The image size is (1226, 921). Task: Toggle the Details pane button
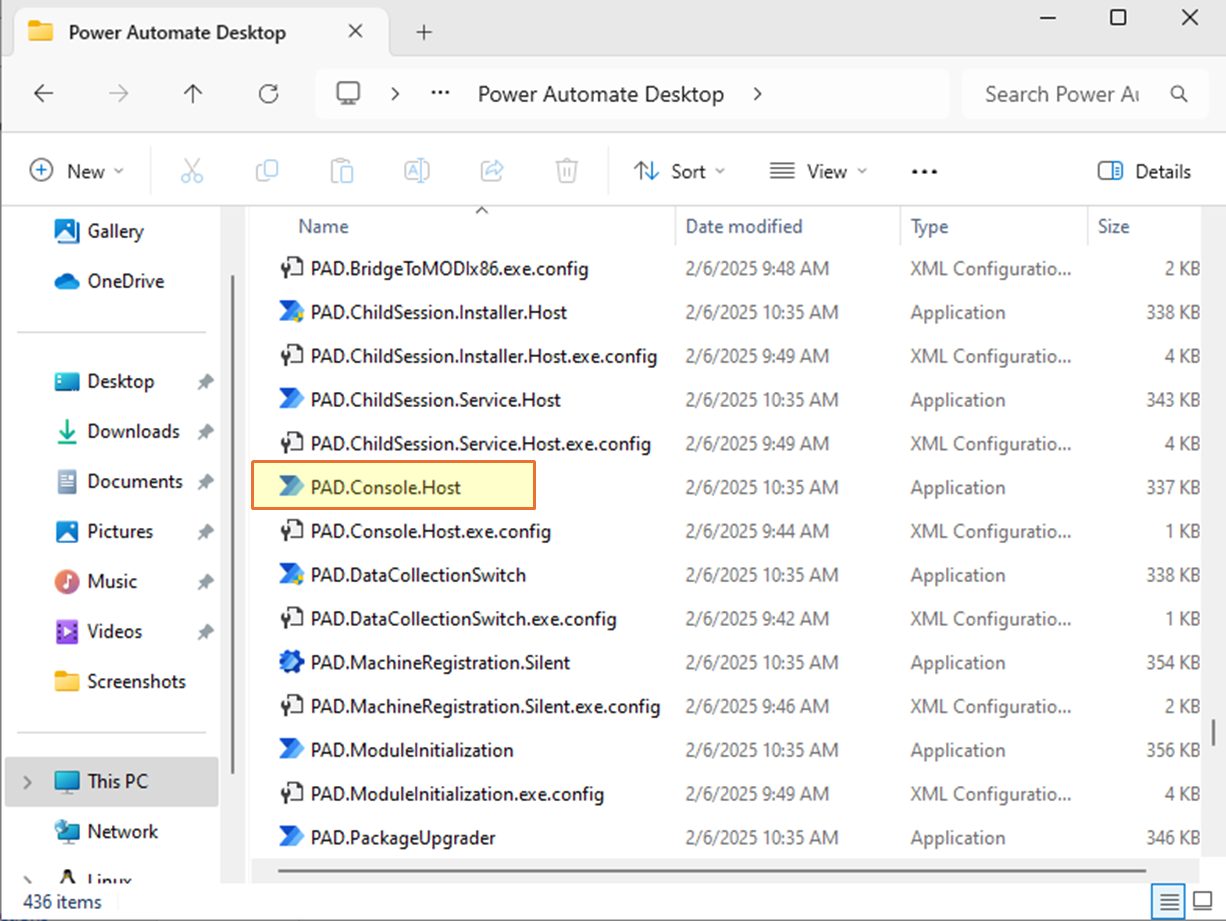tap(1144, 171)
